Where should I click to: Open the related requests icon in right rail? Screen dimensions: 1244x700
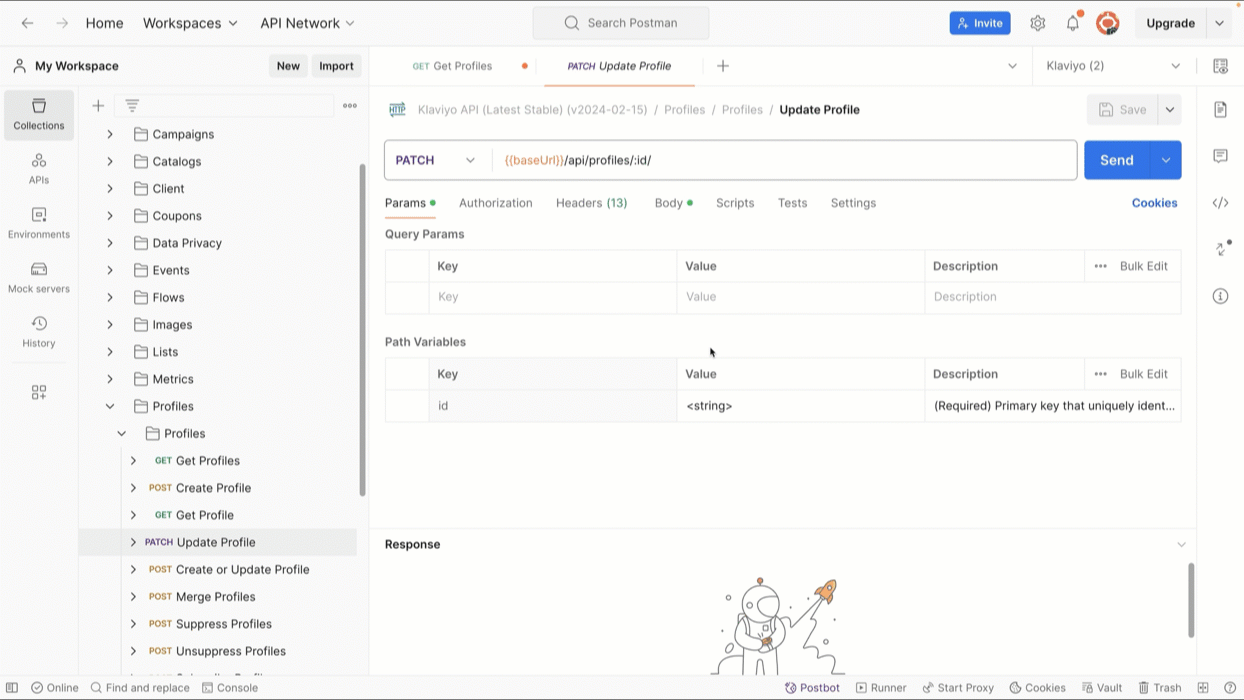(1222, 248)
